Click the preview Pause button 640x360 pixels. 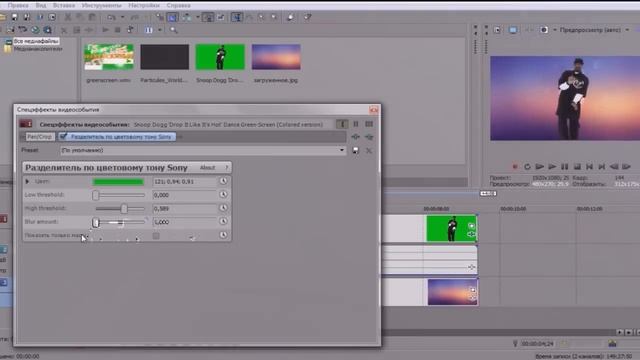pyautogui.click(x=564, y=167)
